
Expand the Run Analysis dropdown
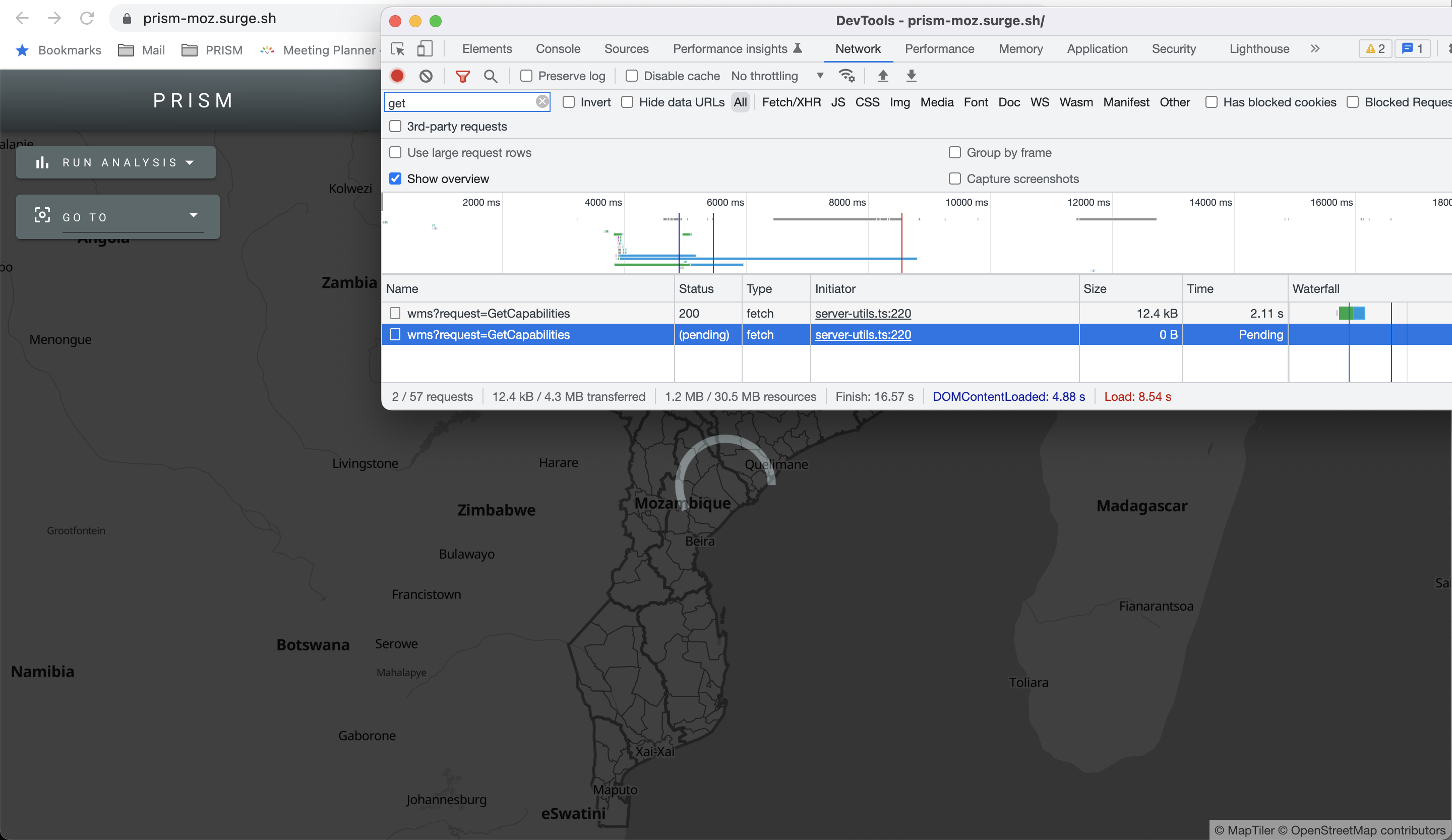tap(116, 162)
